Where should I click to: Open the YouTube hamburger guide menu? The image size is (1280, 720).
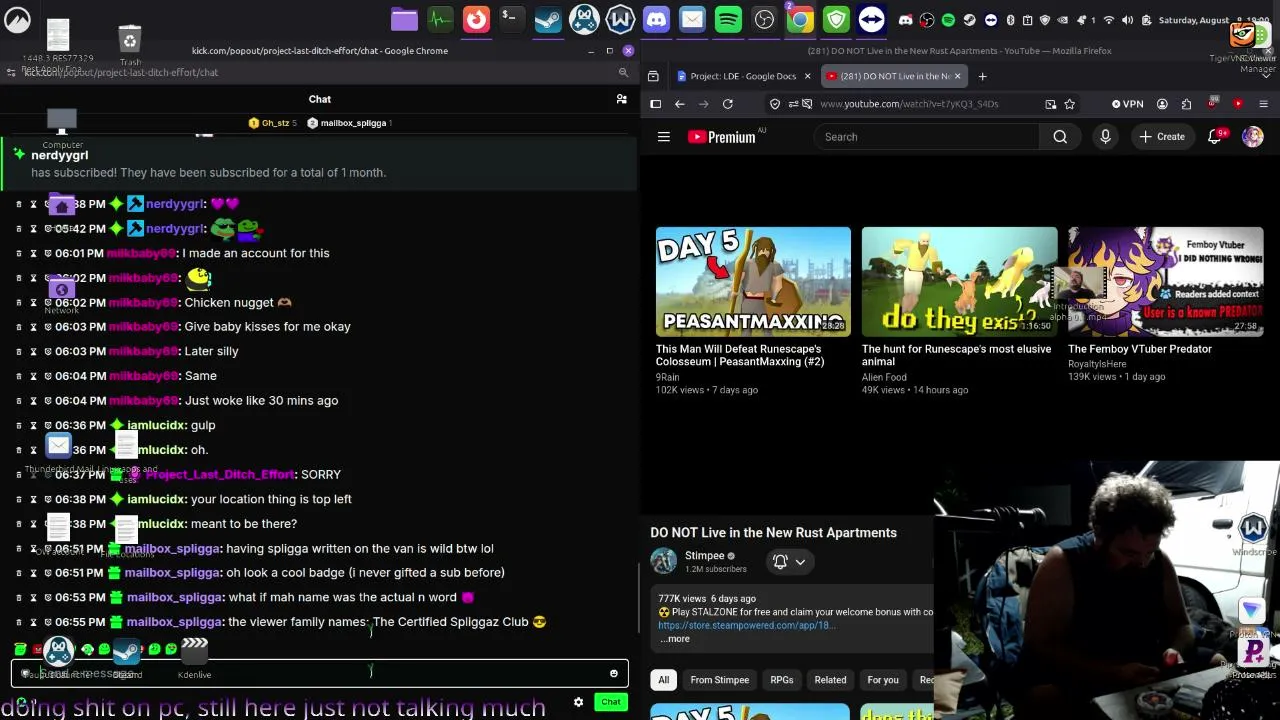pyautogui.click(x=664, y=137)
